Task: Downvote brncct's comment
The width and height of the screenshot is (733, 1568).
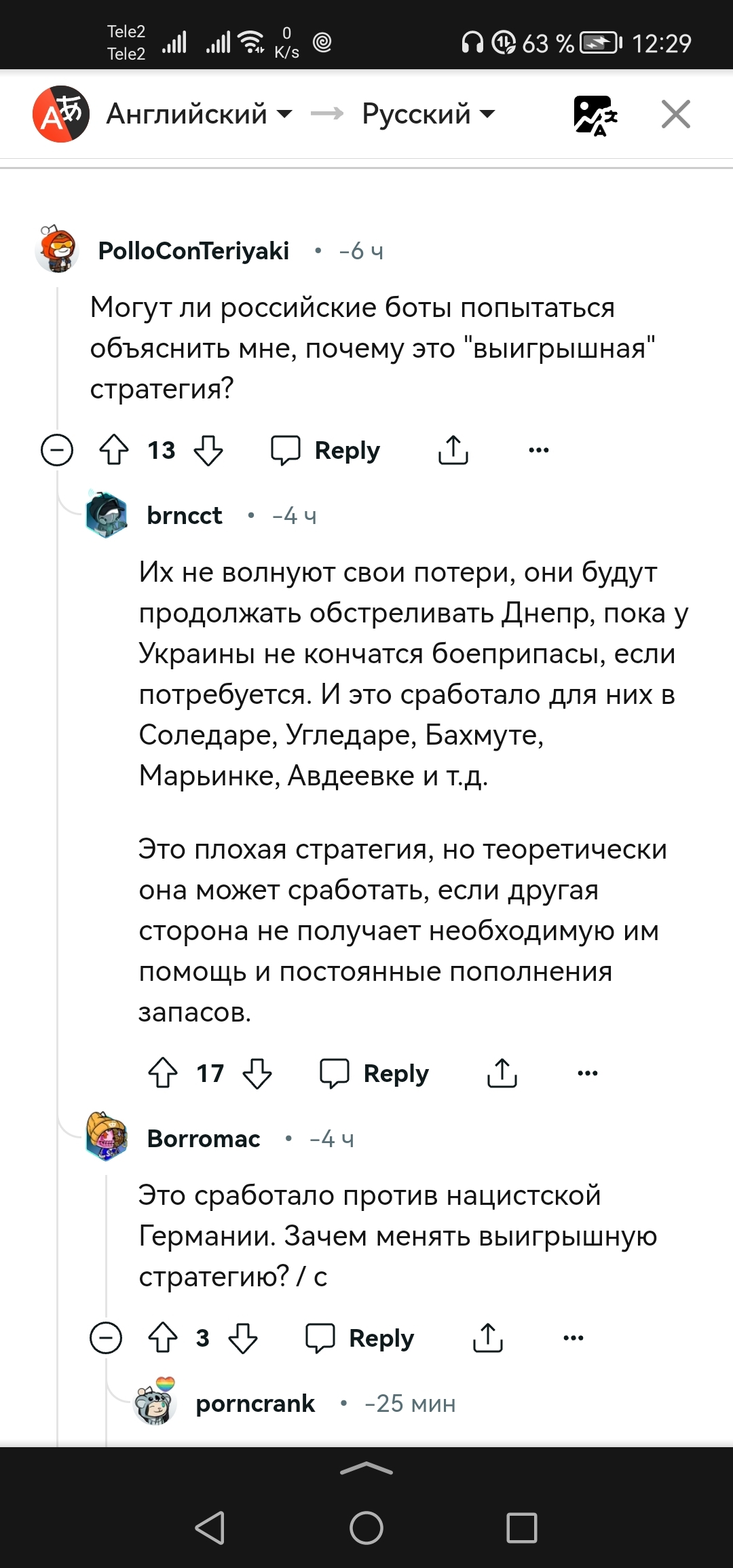Action: coord(257,1073)
